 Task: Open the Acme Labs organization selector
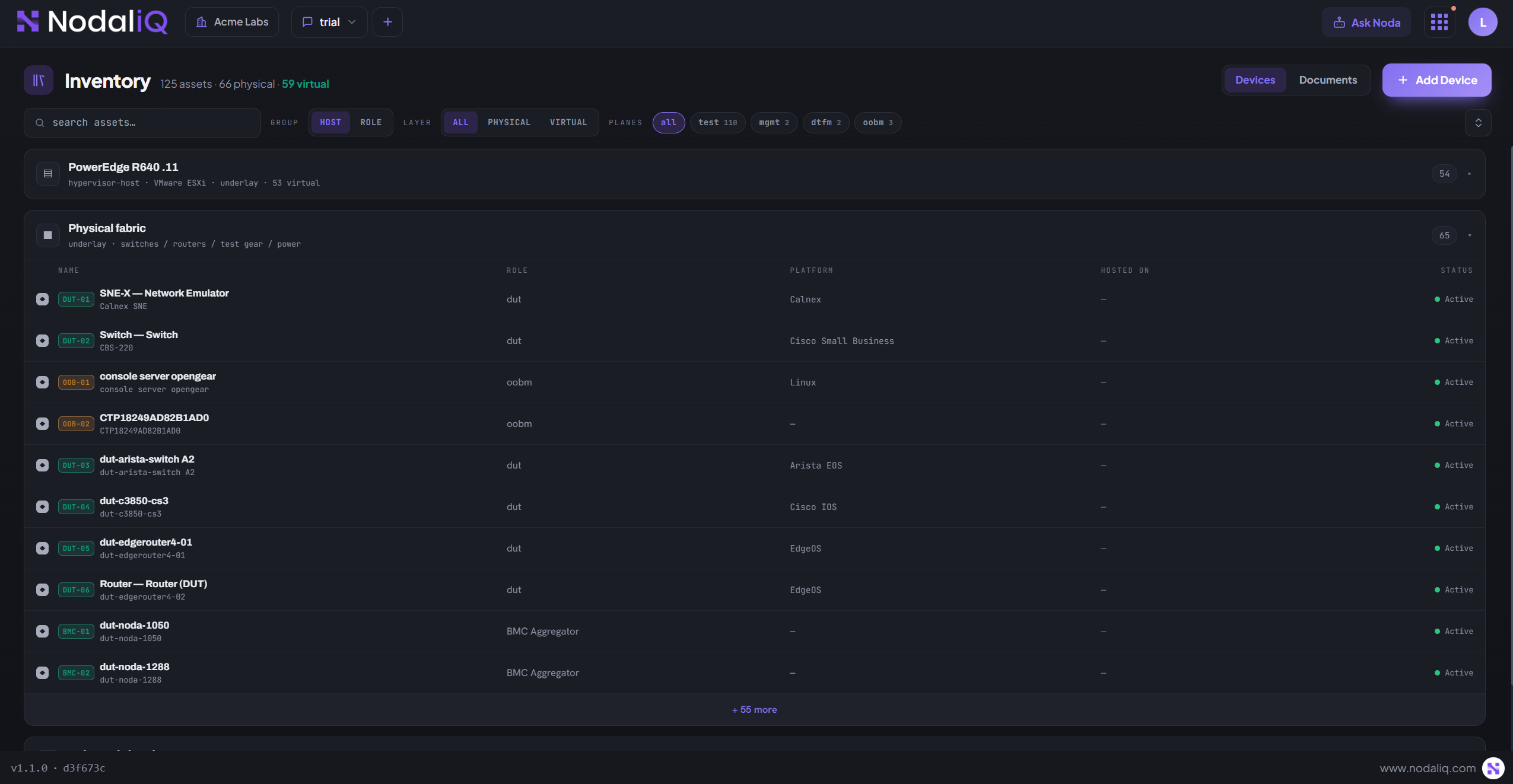click(x=232, y=23)
